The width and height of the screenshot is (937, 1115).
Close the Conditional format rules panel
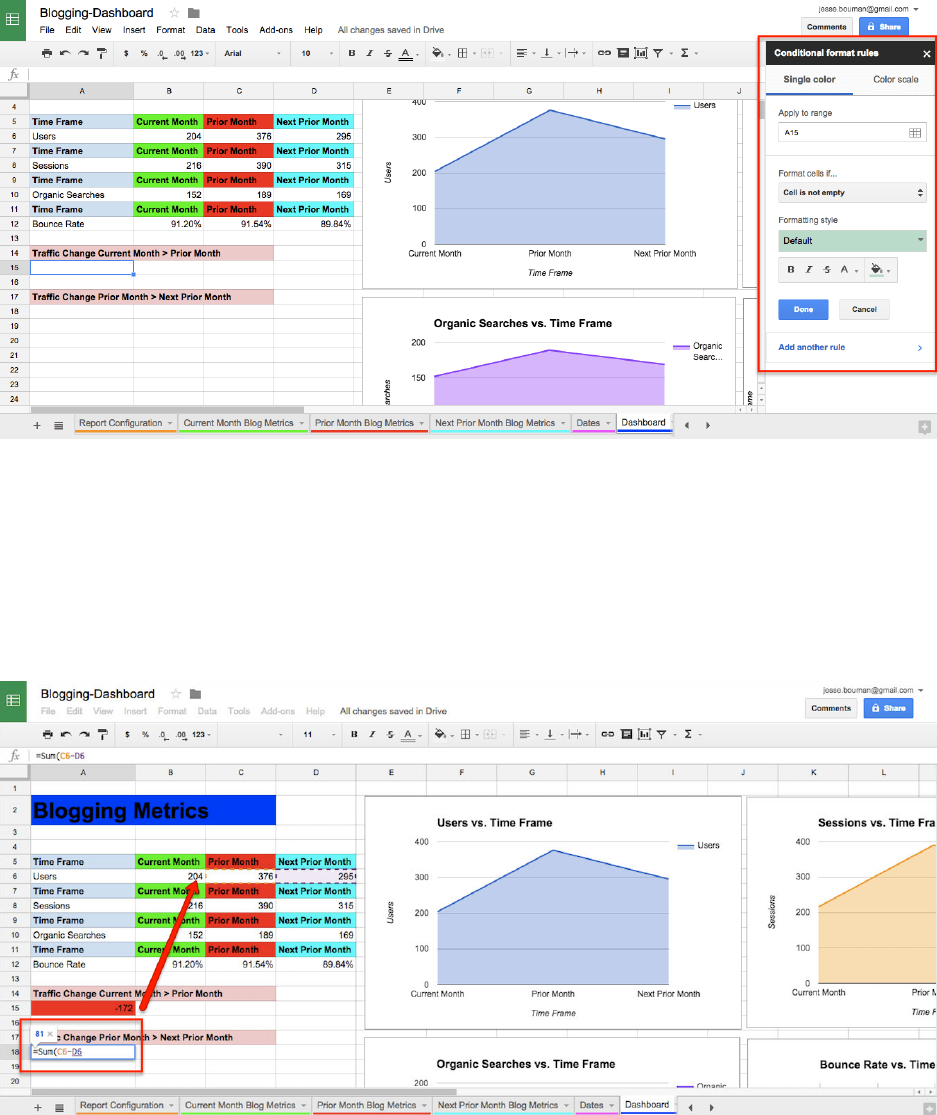coord(926,53)
